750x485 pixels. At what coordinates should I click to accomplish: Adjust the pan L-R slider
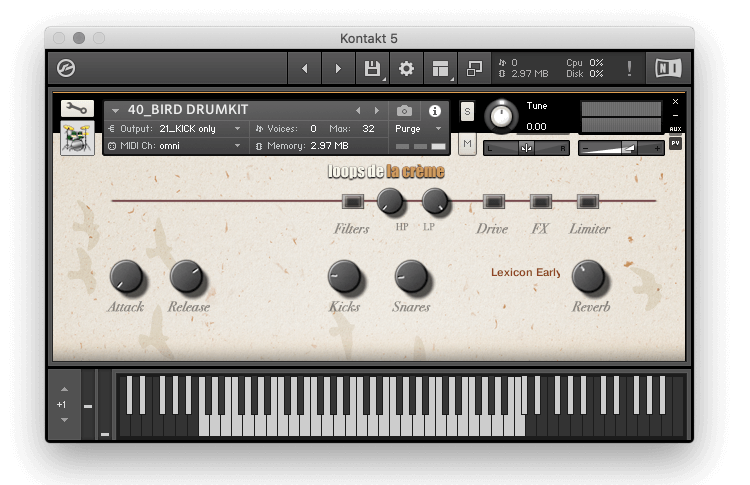point(526,148)
